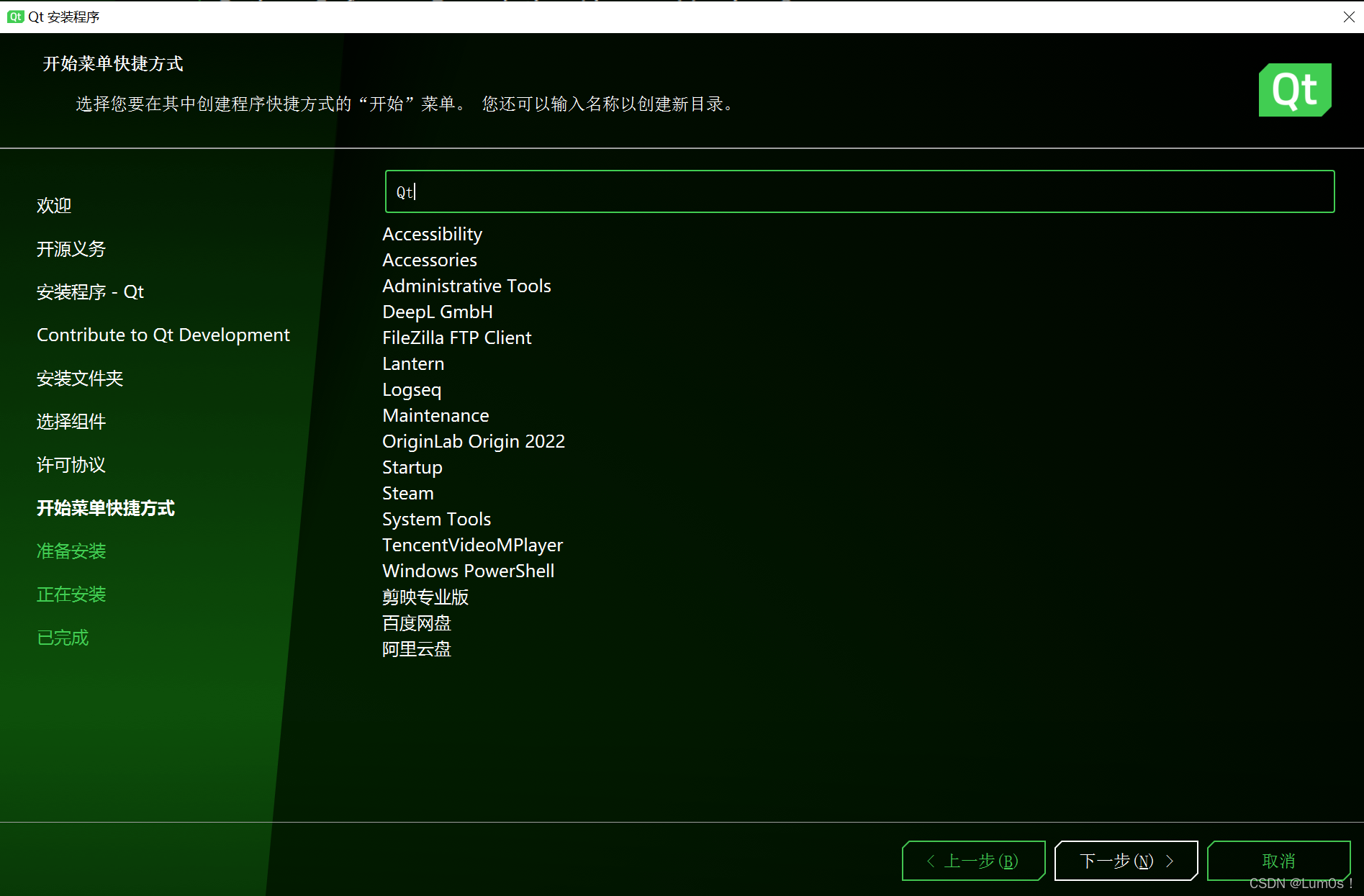Click Contribute to Qt Development step

tap(163, 335)
